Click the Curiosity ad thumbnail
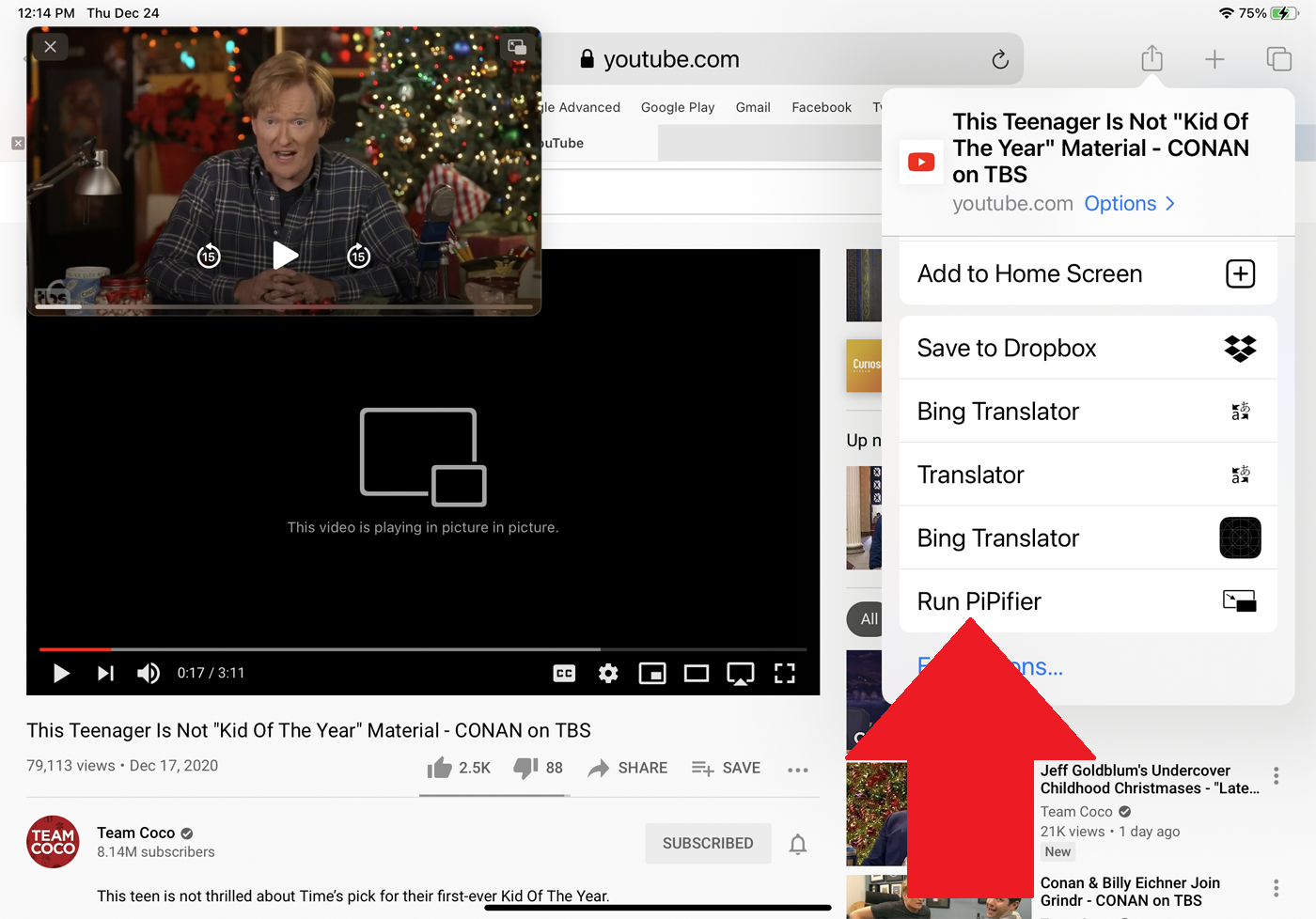This screenshot has width=1316, height=919. pos(864,366)
